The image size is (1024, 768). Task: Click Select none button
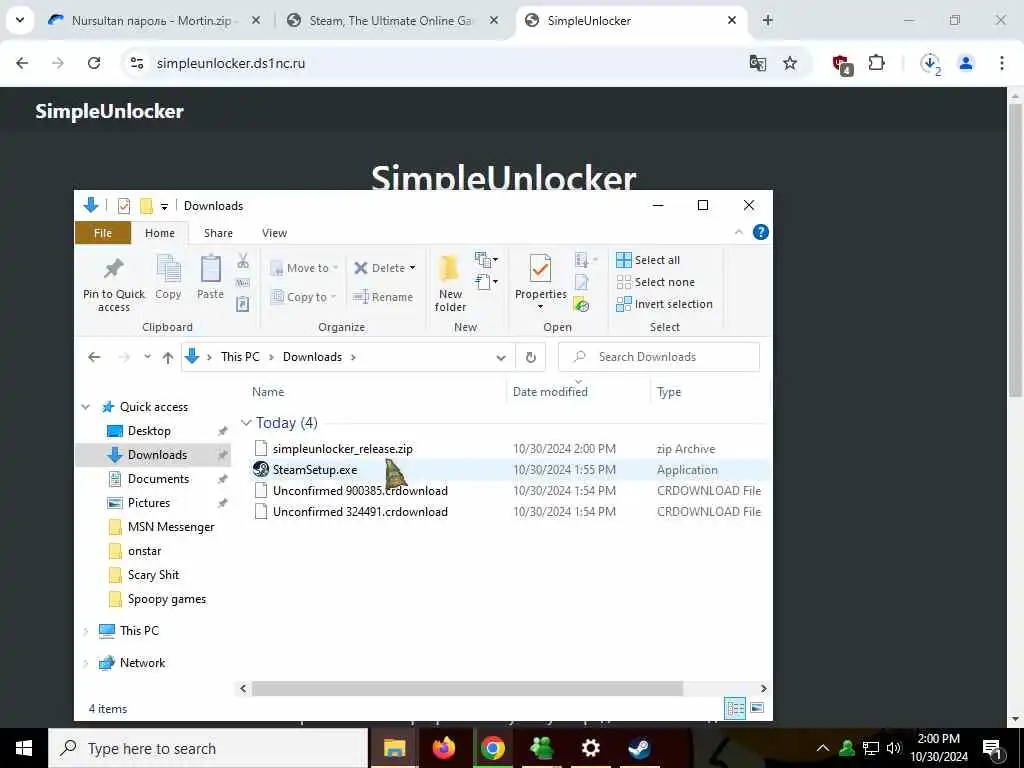tap(656, 282)
